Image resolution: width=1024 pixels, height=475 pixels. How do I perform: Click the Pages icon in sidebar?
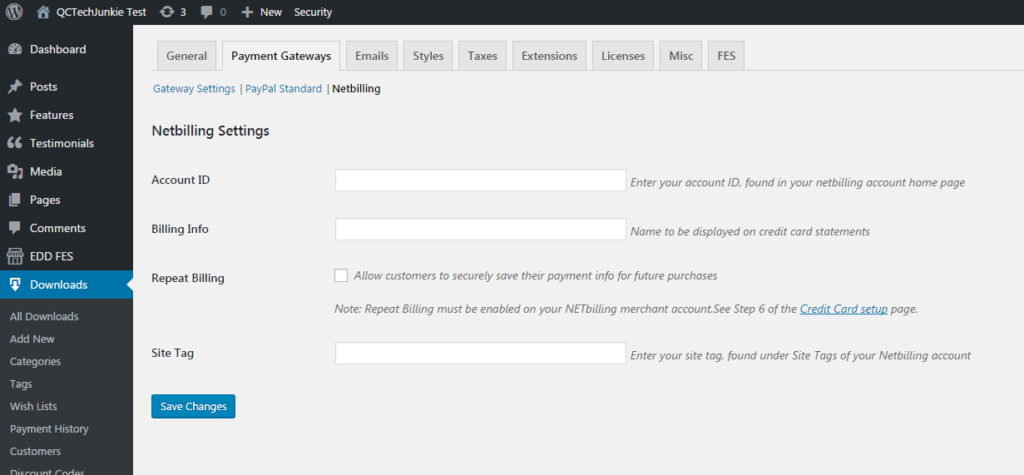point(15,200)
